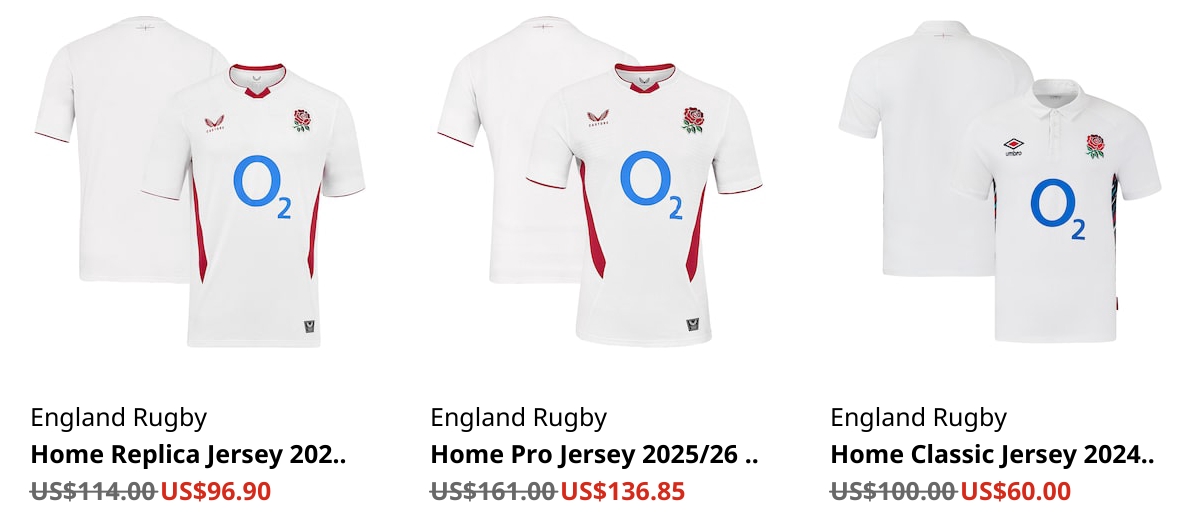The image size is (1200, 530).
Task: Open the Home Pro Jersey product image
Action: coord(600,182)
